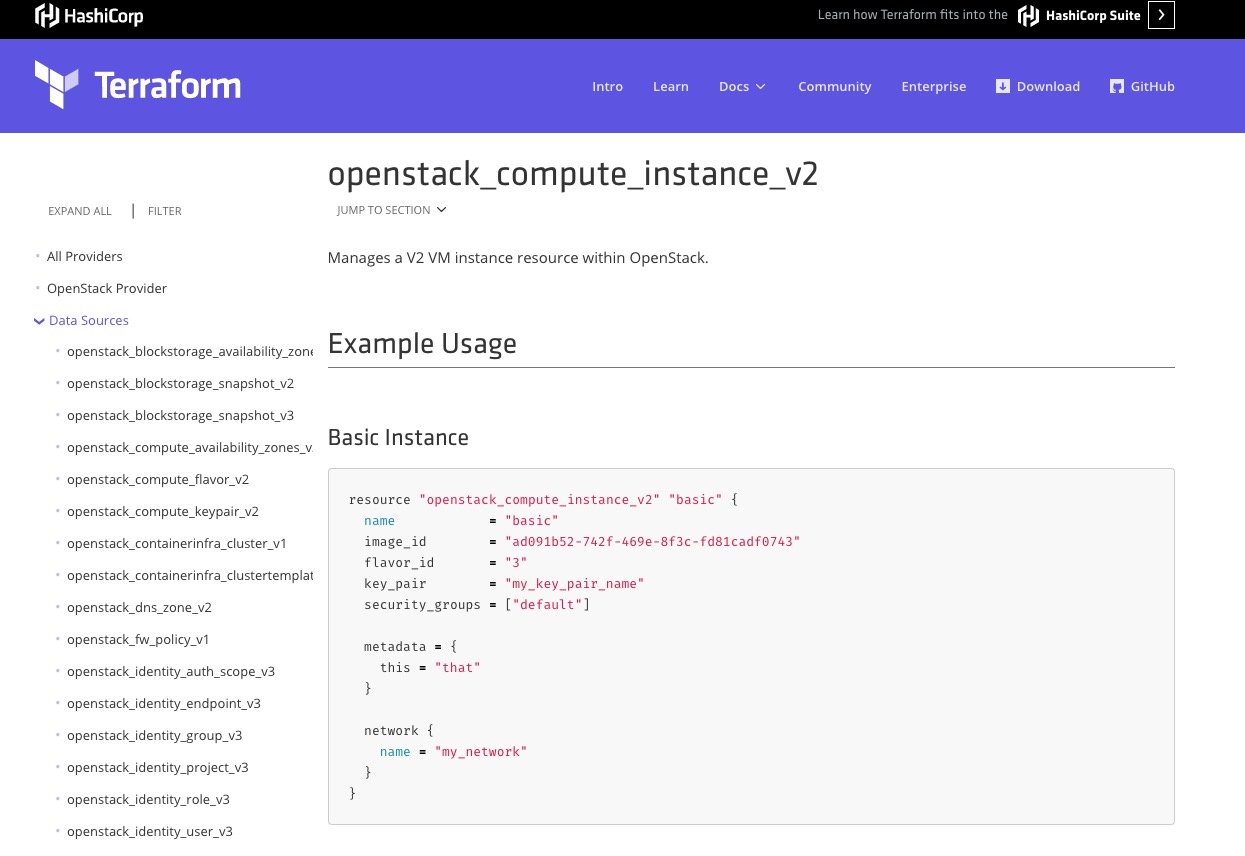Click the Filter sidebar button
The width and height of the screenshot is (1245, 856).
pos(164,211)
